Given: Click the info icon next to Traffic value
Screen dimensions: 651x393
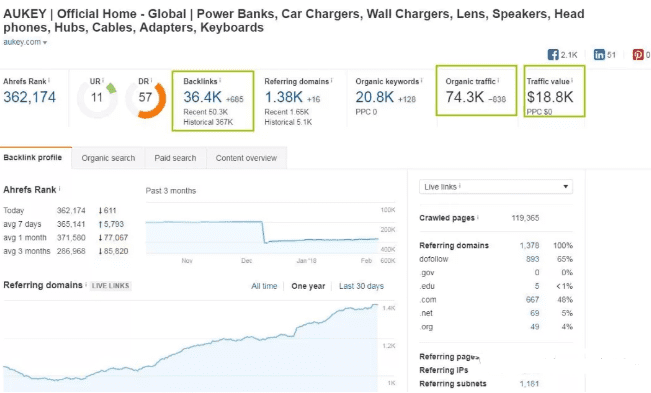Looking at the screenshot, I should (x=572, y=81).
